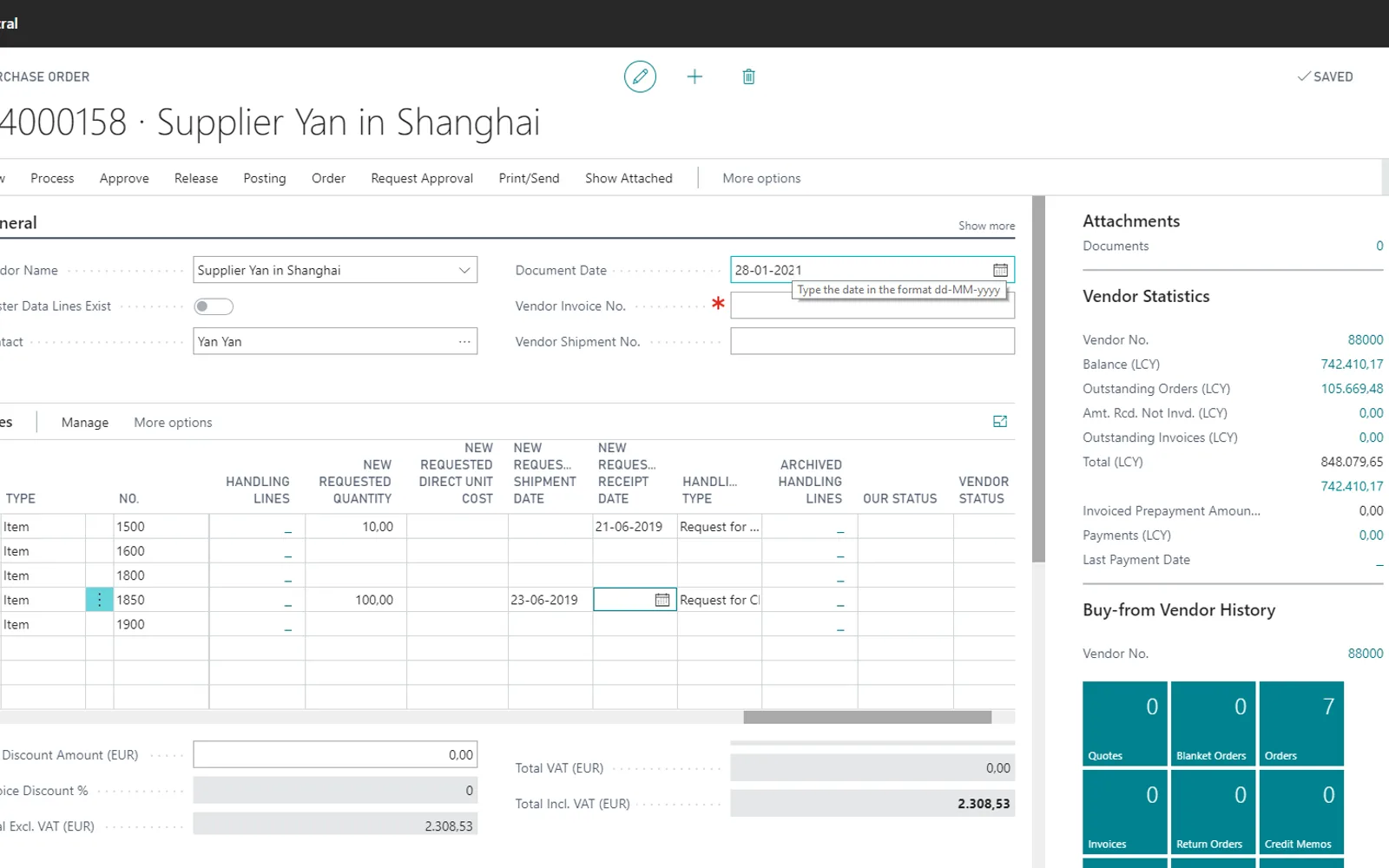
Task: Click Show Attached action
Action: click(629, 178)
